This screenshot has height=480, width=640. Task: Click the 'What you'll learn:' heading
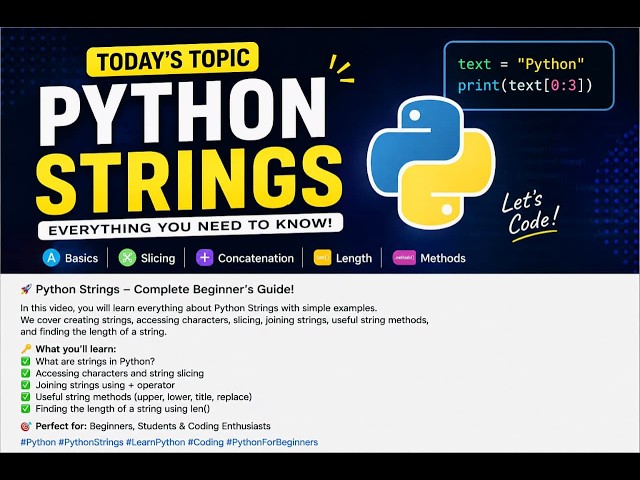tap(76, 349)
